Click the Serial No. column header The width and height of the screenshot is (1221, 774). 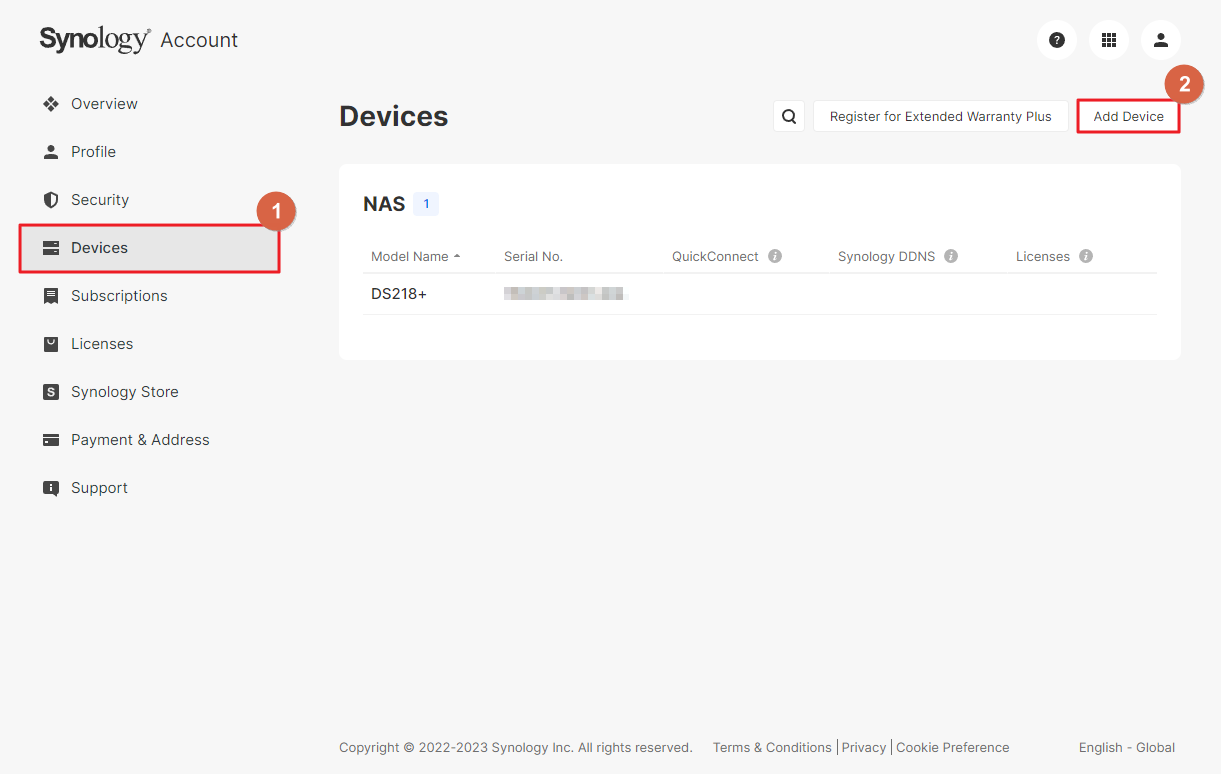coord(533,256)
